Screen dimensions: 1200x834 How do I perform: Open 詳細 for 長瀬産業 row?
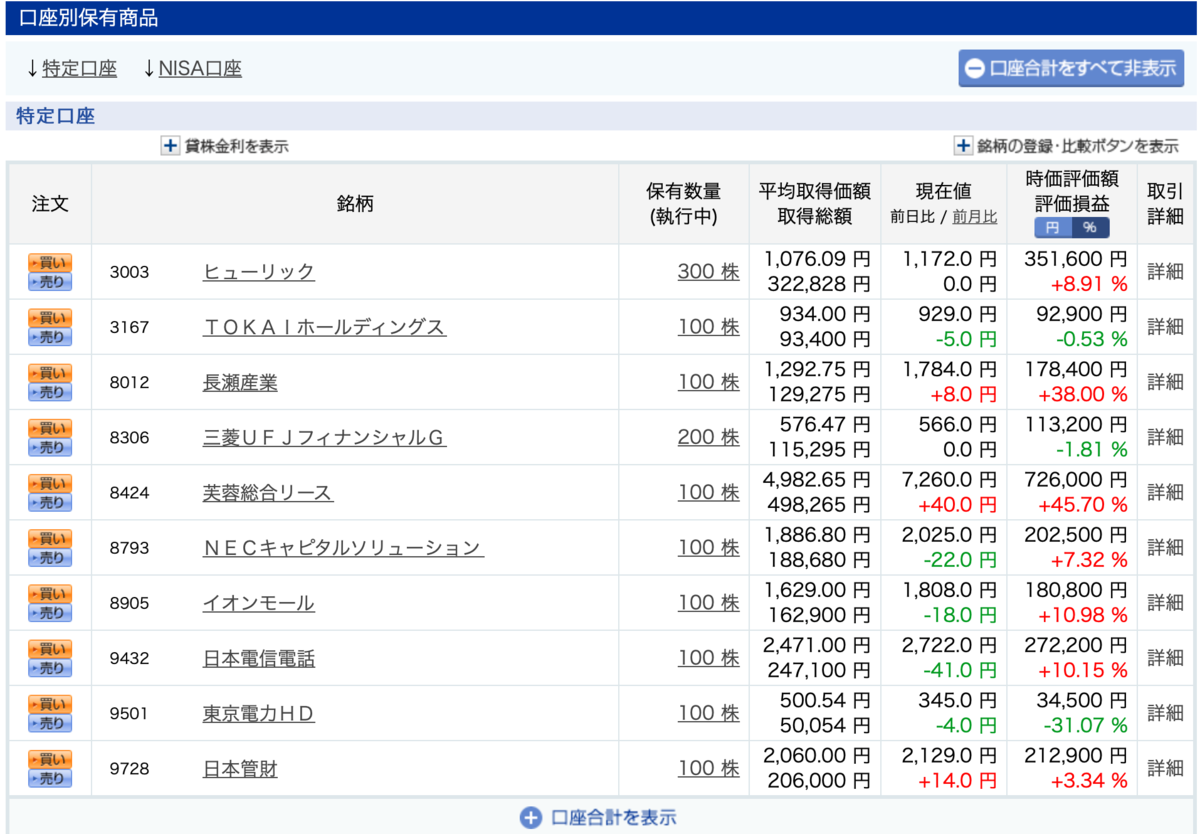(1165, 382)
